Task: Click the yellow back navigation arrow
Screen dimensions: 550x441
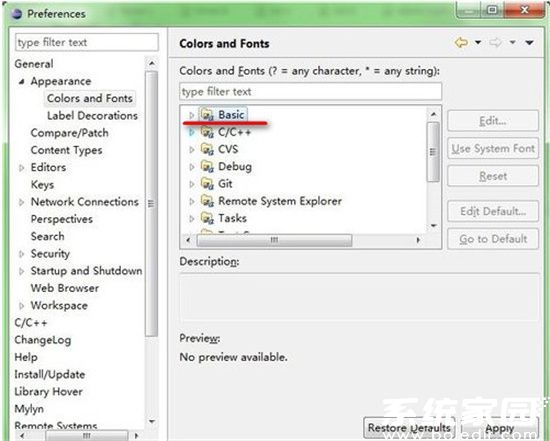Action: coord(461,43)
